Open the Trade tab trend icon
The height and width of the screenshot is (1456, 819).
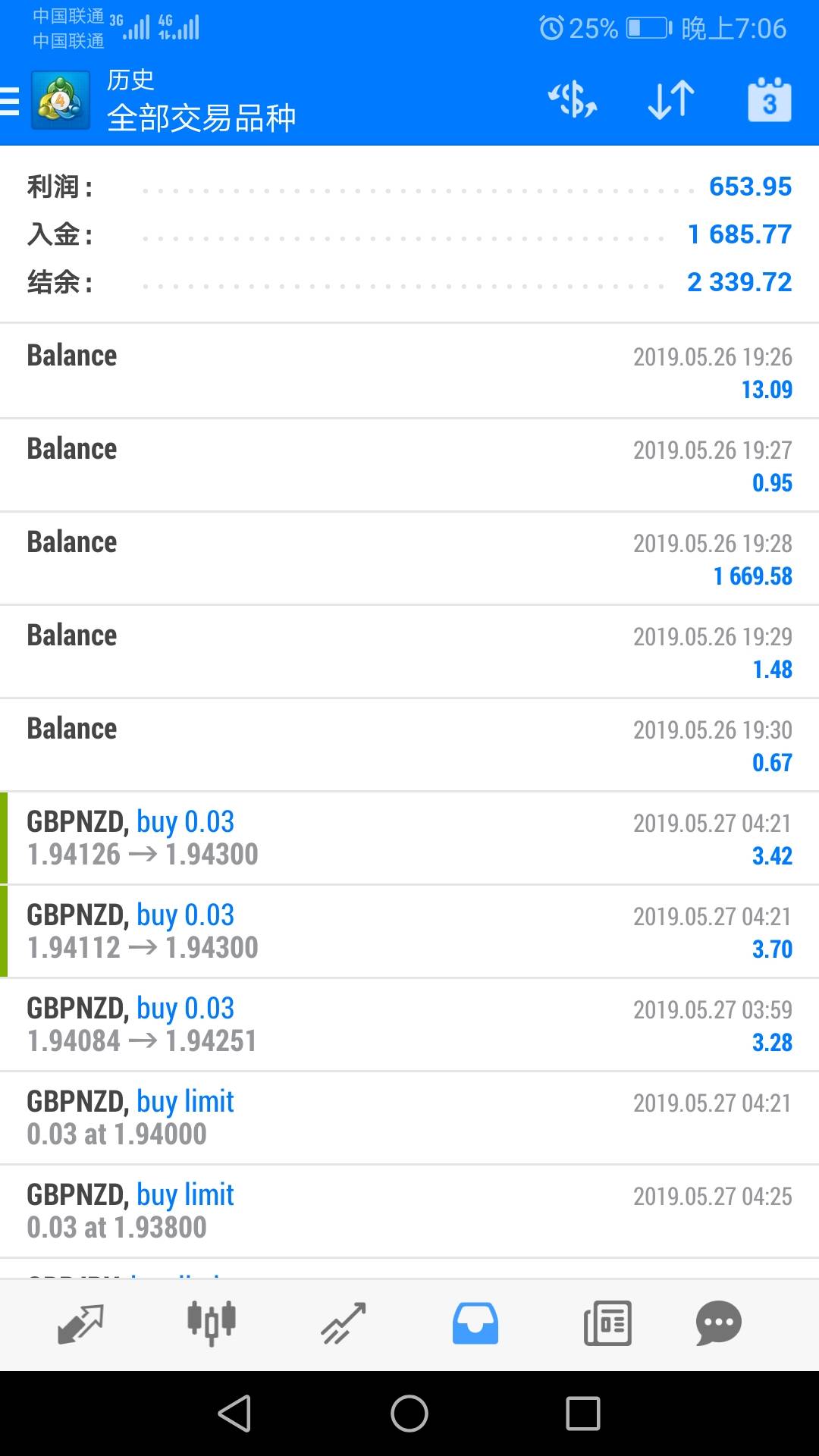click(x=344, y=1324)
